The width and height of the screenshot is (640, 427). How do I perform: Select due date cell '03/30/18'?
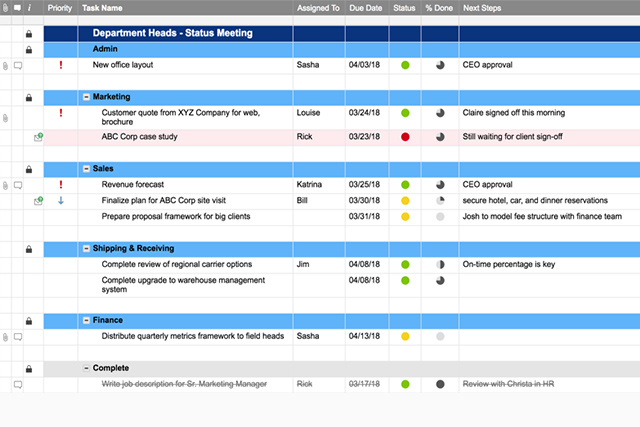coord(367,201)
